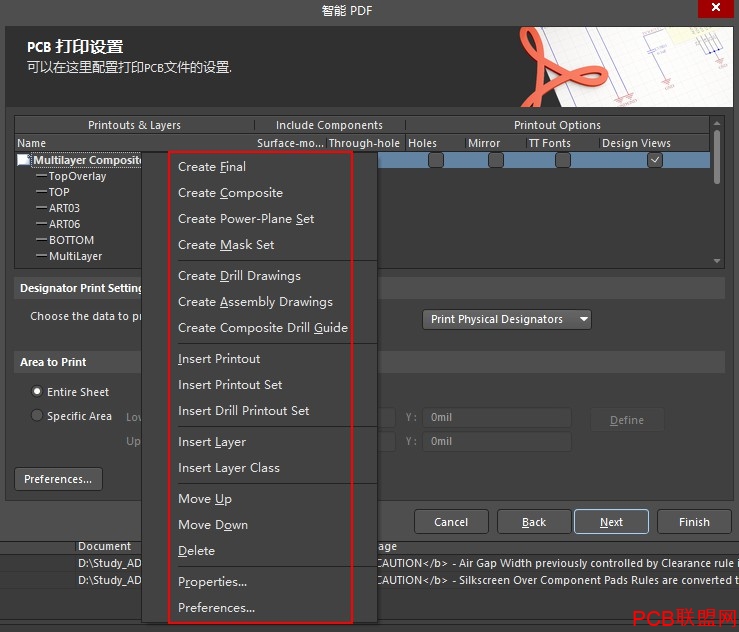
Task: Click the Design Views column header
Action: point(636,143)
